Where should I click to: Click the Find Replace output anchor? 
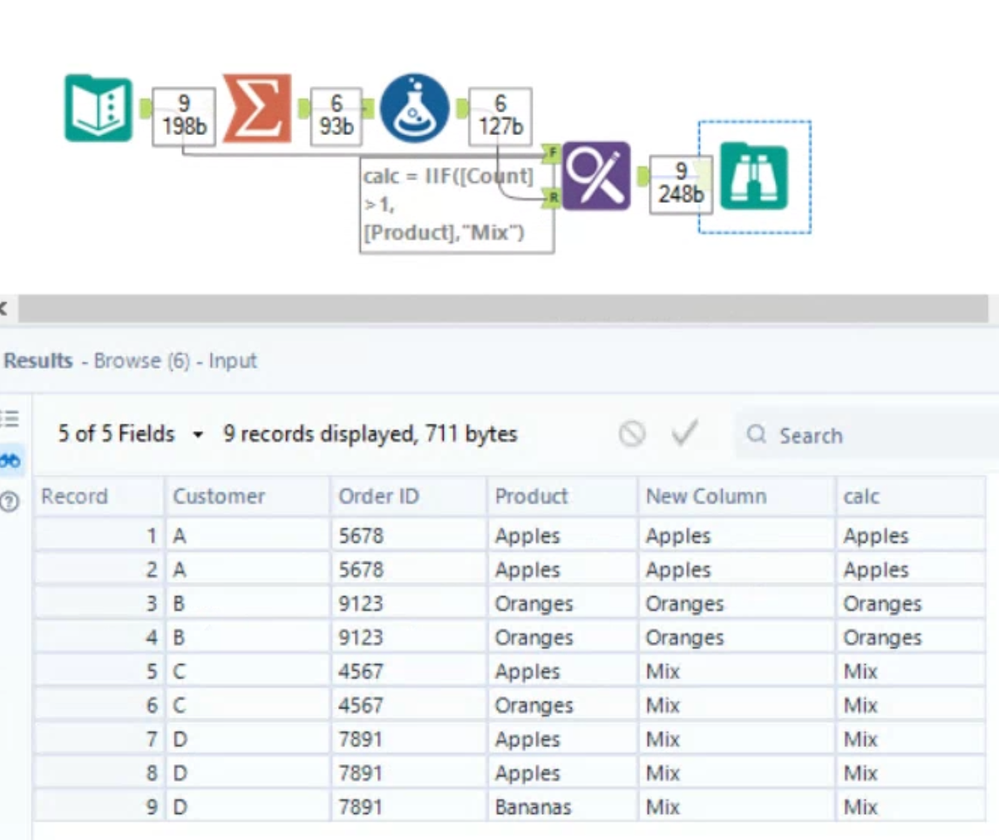coord(643,177)
